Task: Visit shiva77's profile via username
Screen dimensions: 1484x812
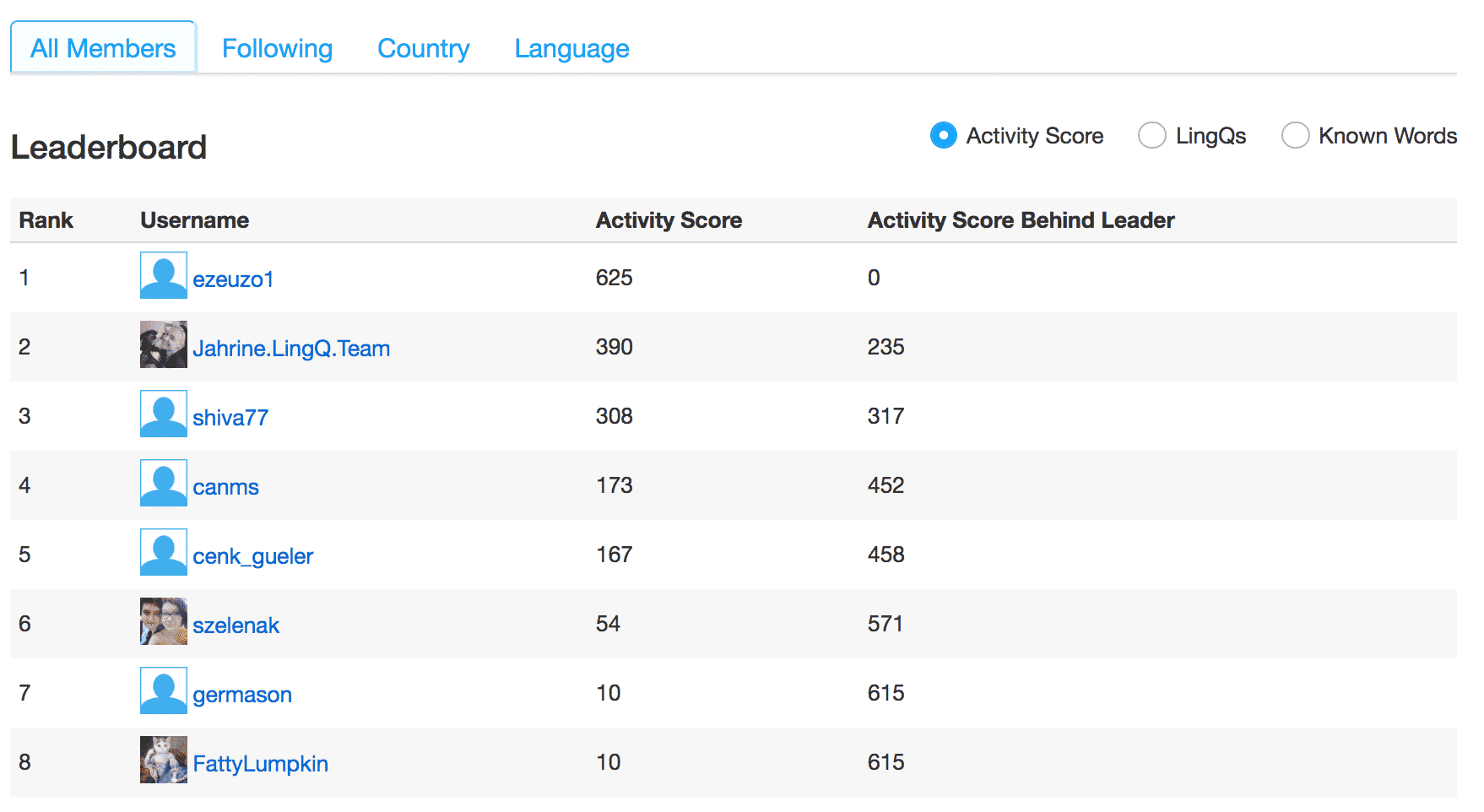Action: pos(230,418)
